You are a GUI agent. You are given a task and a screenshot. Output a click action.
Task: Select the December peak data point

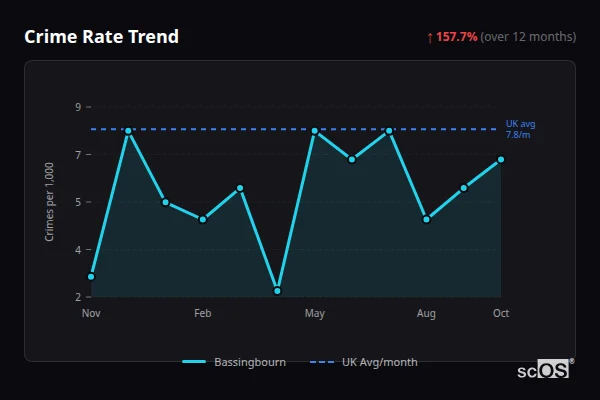(128, 131)
